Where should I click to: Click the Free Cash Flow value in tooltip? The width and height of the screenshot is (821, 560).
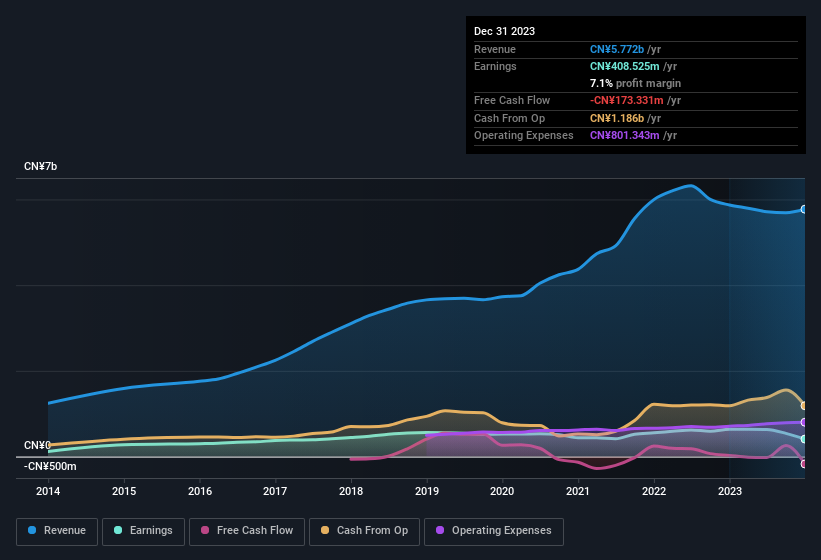pyautogui.click(x=627, y=100)
